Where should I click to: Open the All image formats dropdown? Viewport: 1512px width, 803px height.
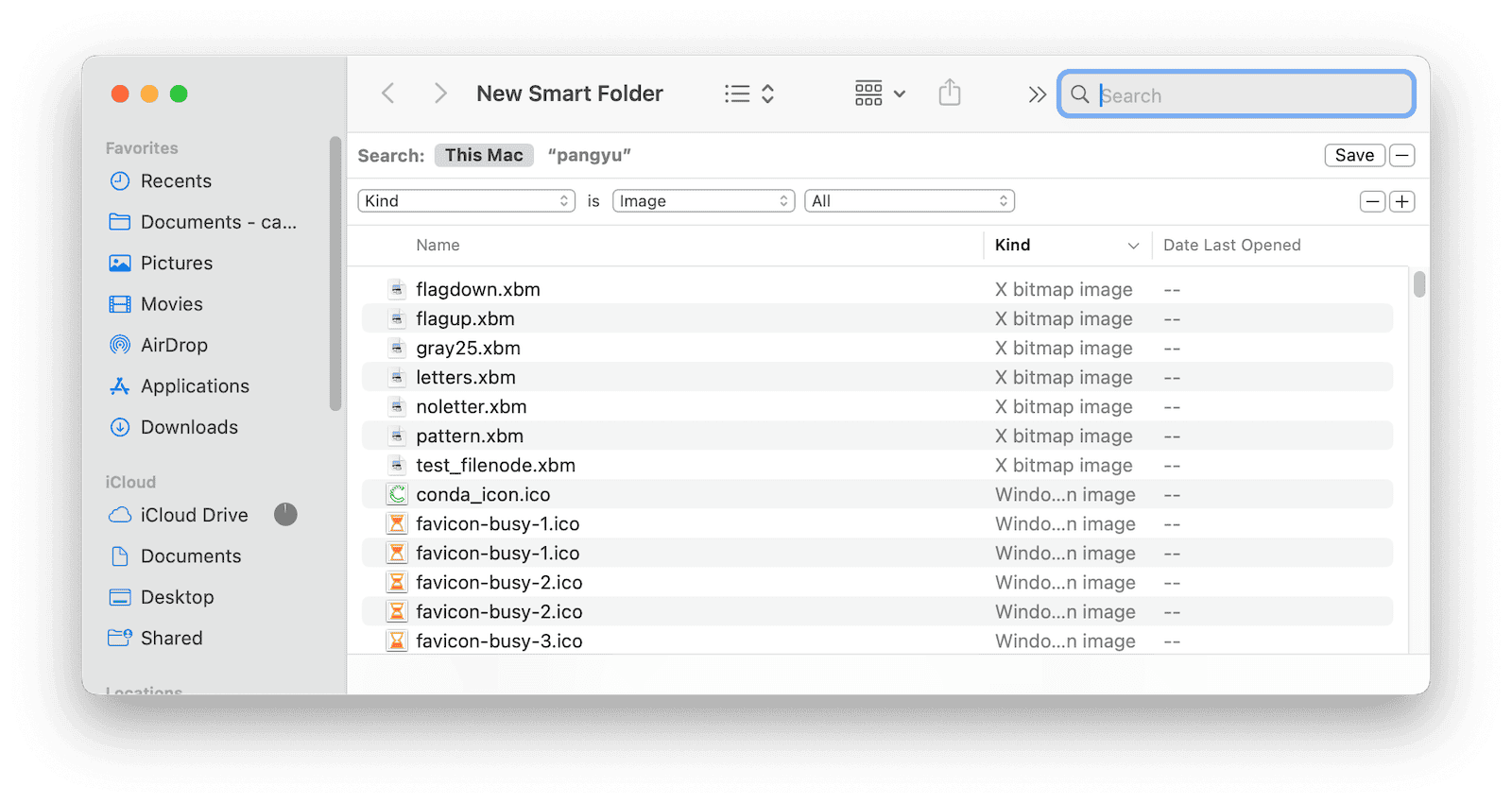click(x=909, y=201)
